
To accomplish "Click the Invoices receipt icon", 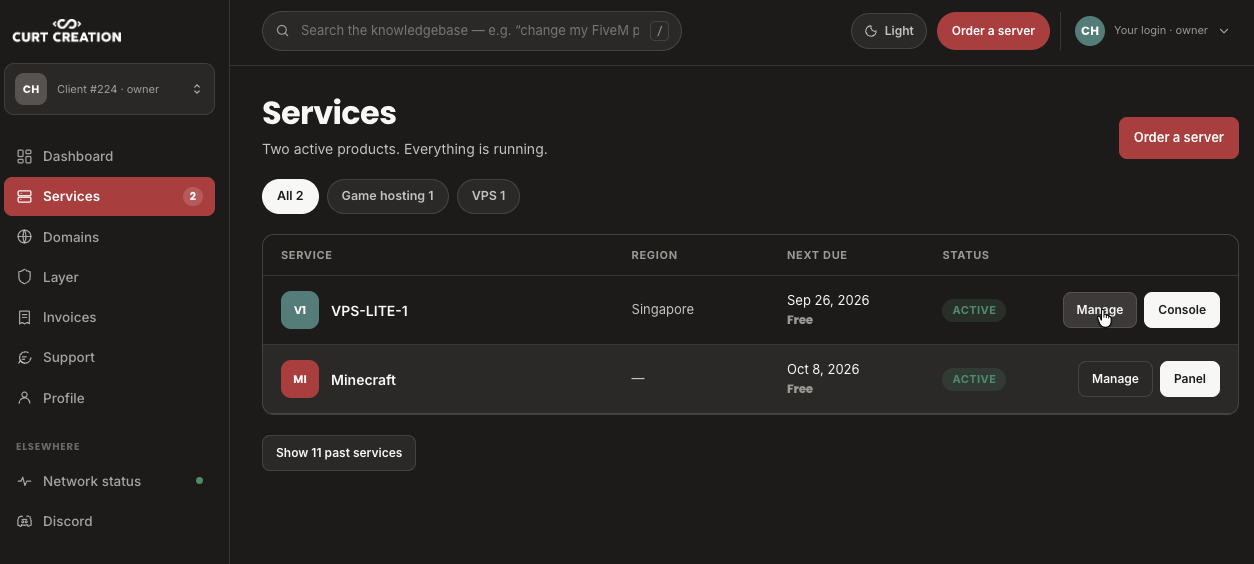I will coord(25,317).
